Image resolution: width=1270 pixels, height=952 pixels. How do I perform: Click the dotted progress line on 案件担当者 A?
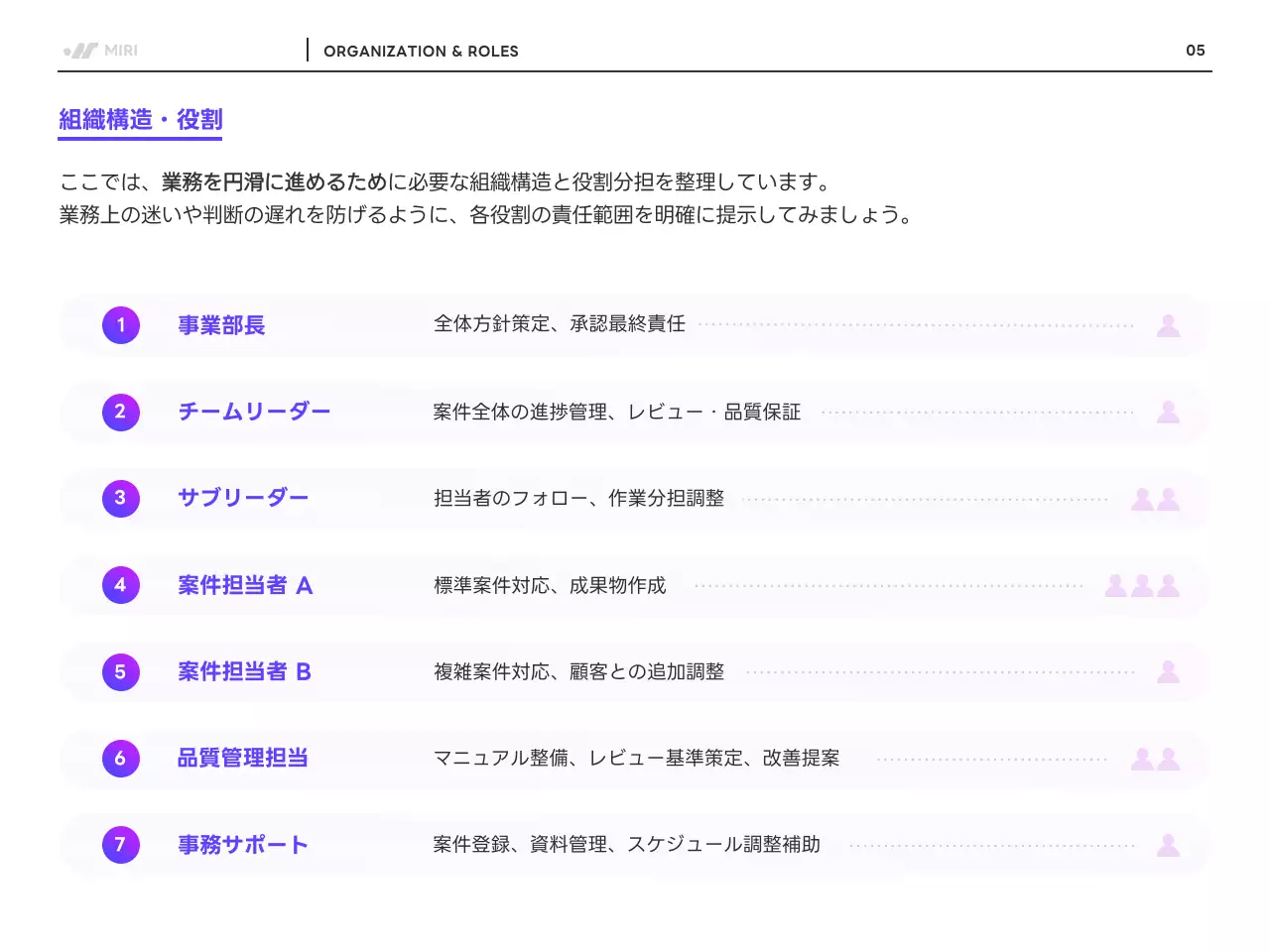pyautogui.click(x=893, y=585)
